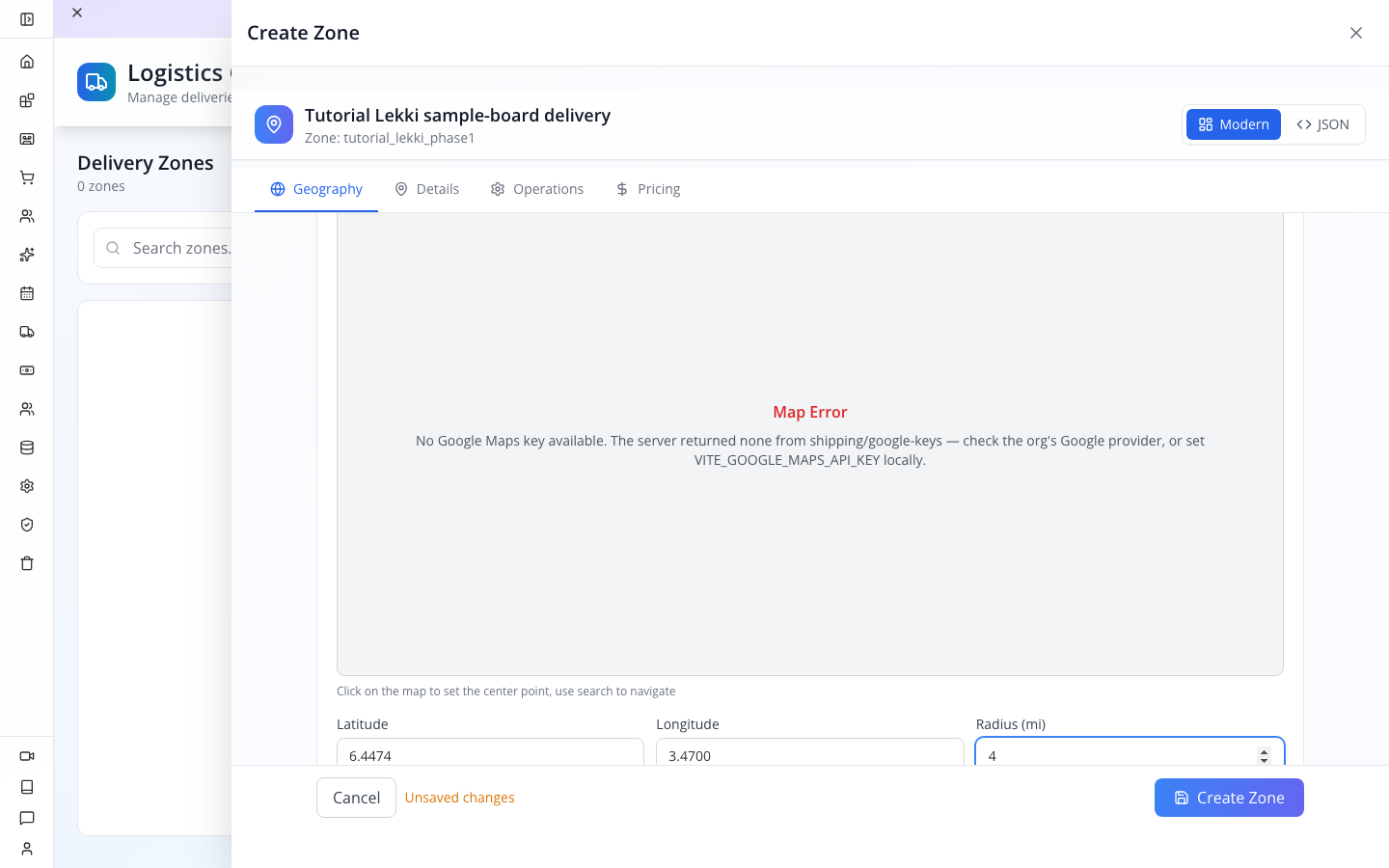The width and height of the screenshot is (1389, 868).
Task: Click 'Zone: tutorial_lekki_phase1' text
Action: pyautogui.click(x=390, y=138)
